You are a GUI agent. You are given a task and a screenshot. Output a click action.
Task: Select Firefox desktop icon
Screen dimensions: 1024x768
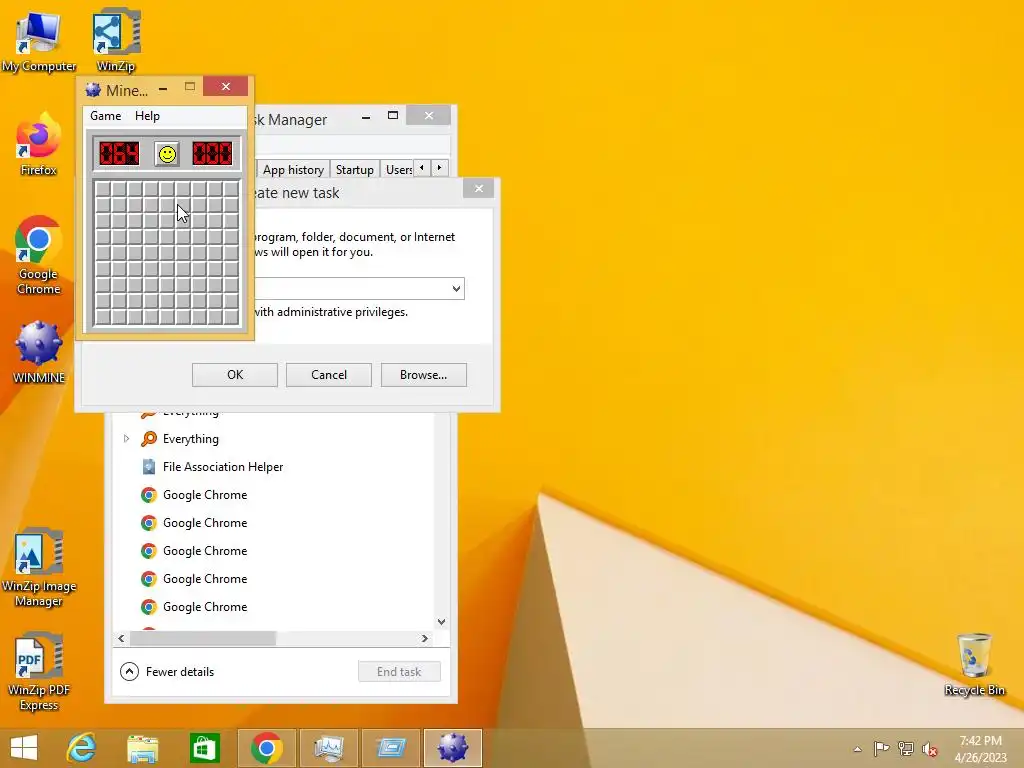pos(39,144)
